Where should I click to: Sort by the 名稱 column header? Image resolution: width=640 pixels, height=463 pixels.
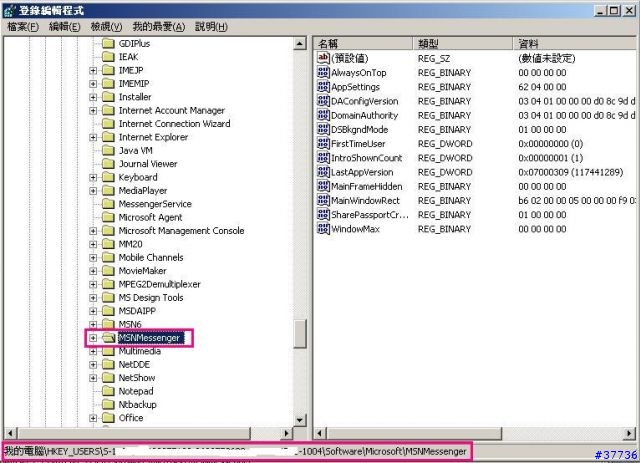363,44
